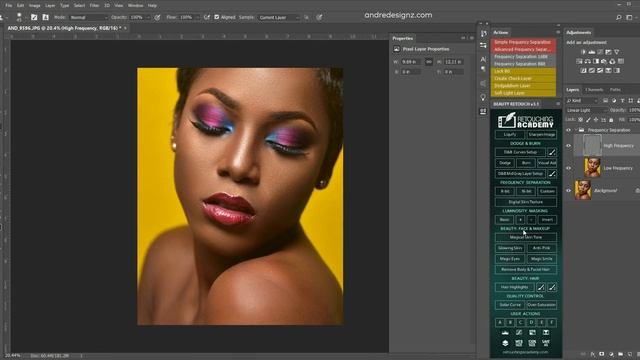Open the File menu
This screenshot has height=360, width=640.
point(9,6)
